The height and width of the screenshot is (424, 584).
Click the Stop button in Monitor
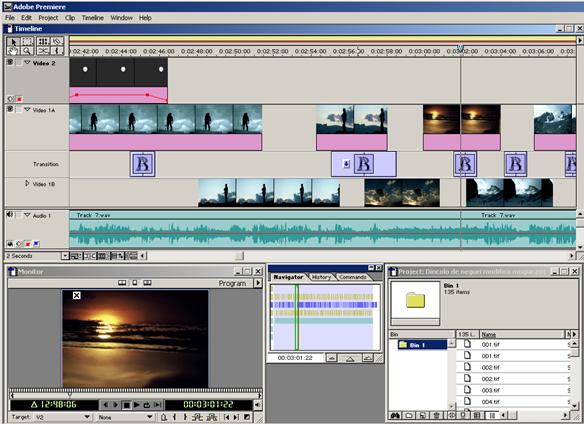(x=126, y=405)
